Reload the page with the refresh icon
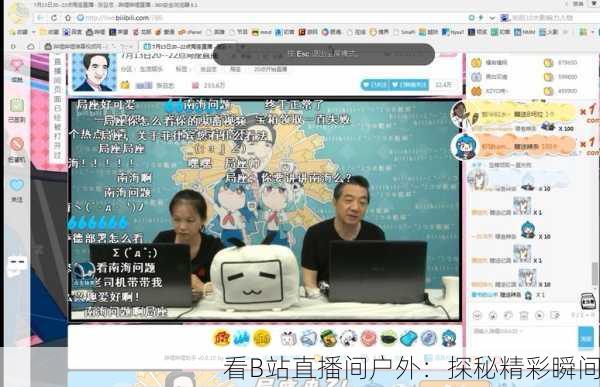Screen dimensions: 600x387 (x=54, y=18)
